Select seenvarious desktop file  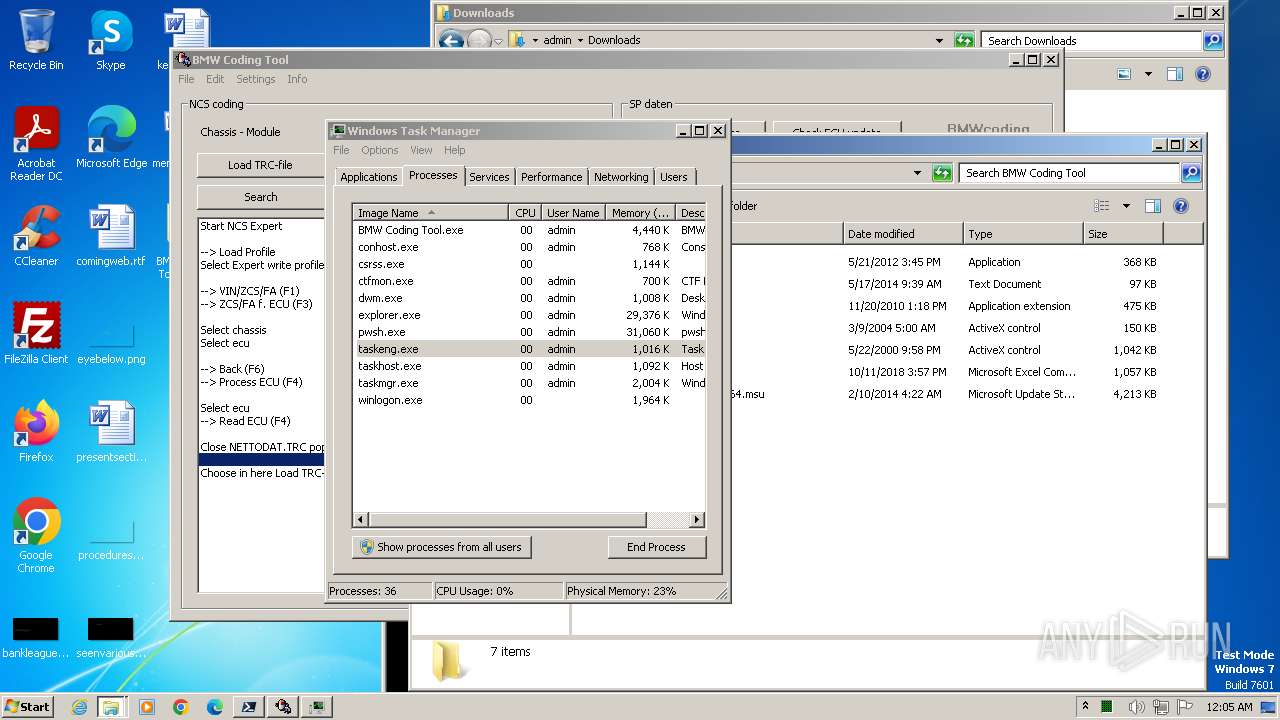pyautogui.click(x=111, y=637)
